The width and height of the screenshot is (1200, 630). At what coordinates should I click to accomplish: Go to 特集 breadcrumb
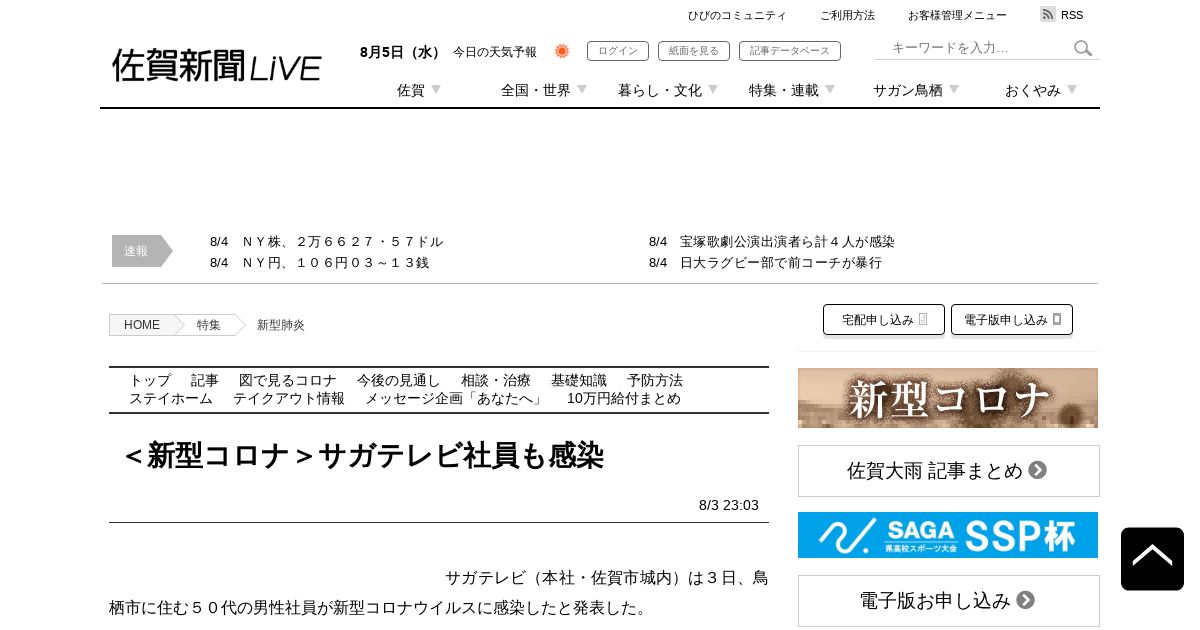[x=209, y=325]
